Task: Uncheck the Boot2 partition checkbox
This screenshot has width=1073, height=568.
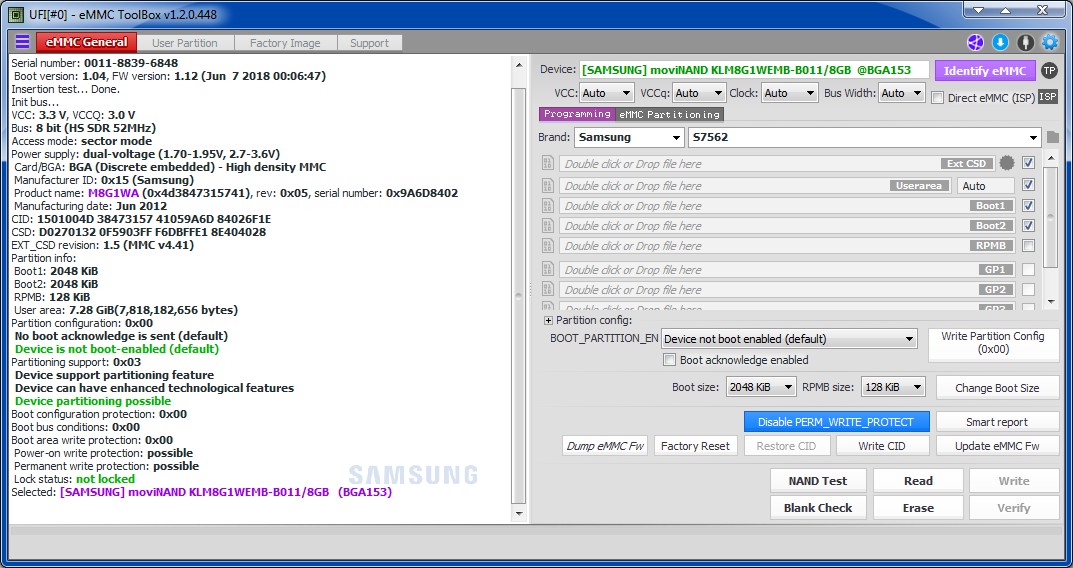Action: click(1028, 225)
